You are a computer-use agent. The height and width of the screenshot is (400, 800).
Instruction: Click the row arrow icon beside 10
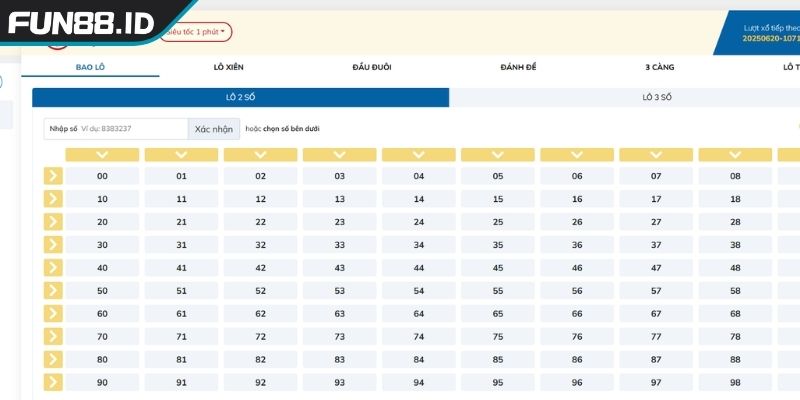[x=53, y=199]
